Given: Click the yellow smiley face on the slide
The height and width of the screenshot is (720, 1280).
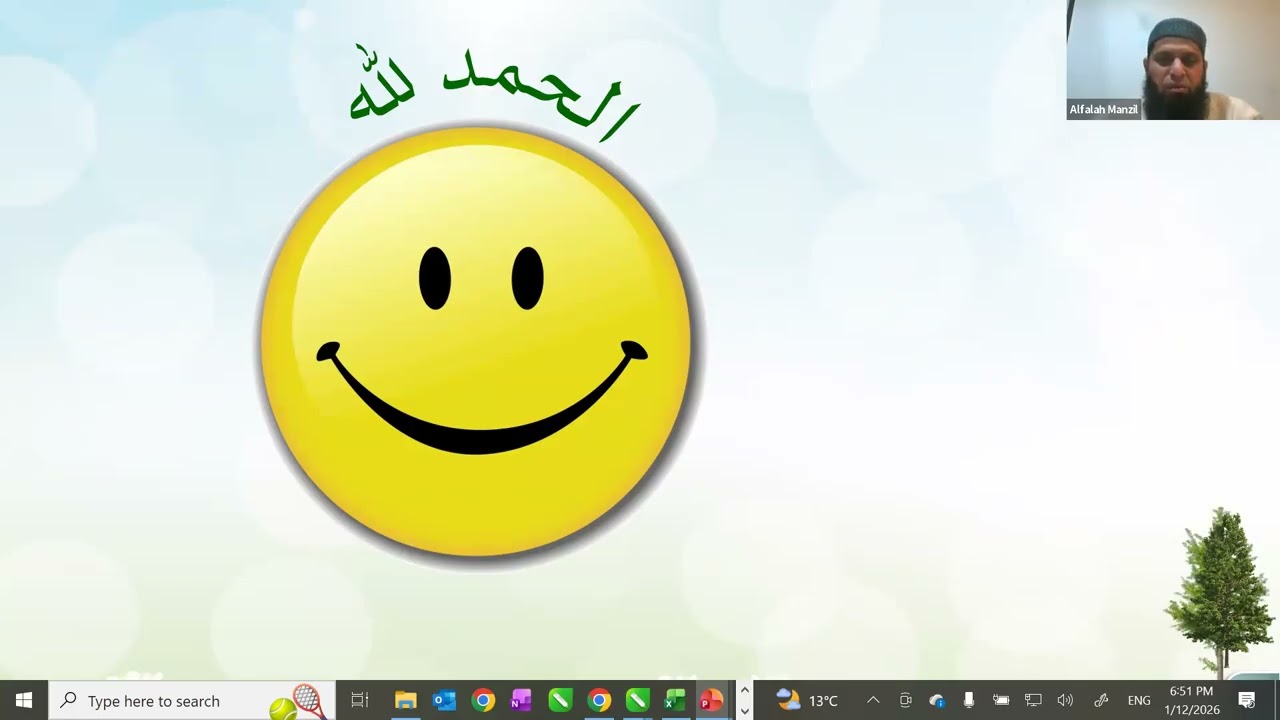Looking at the screenshot, I should (x=476, y=342).
